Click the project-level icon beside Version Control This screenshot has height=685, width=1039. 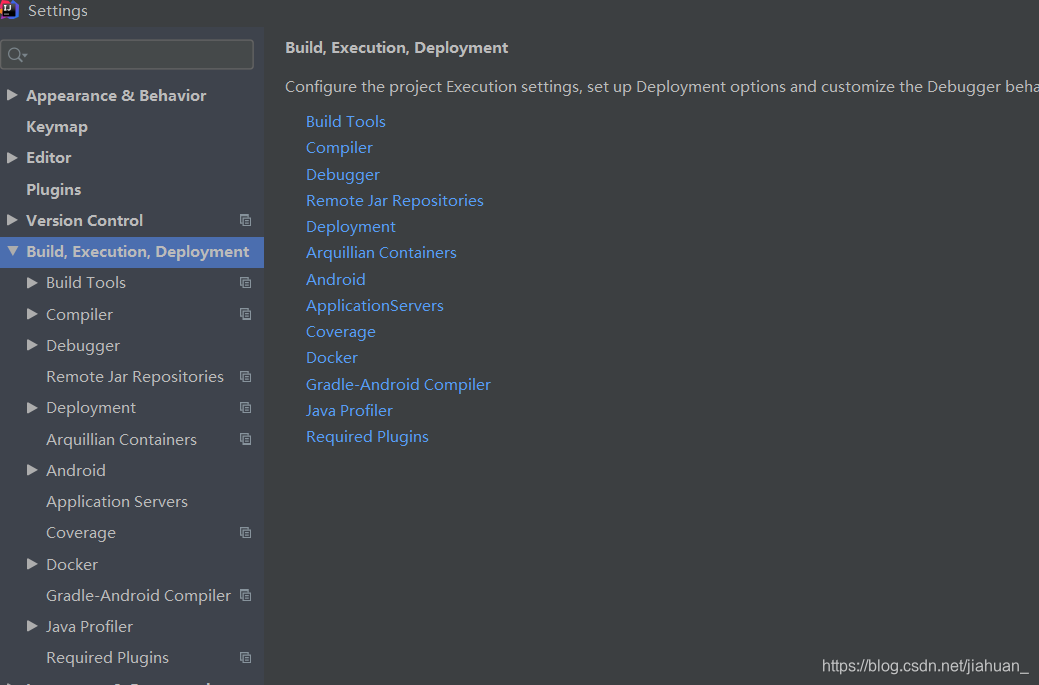pos(246,220)
